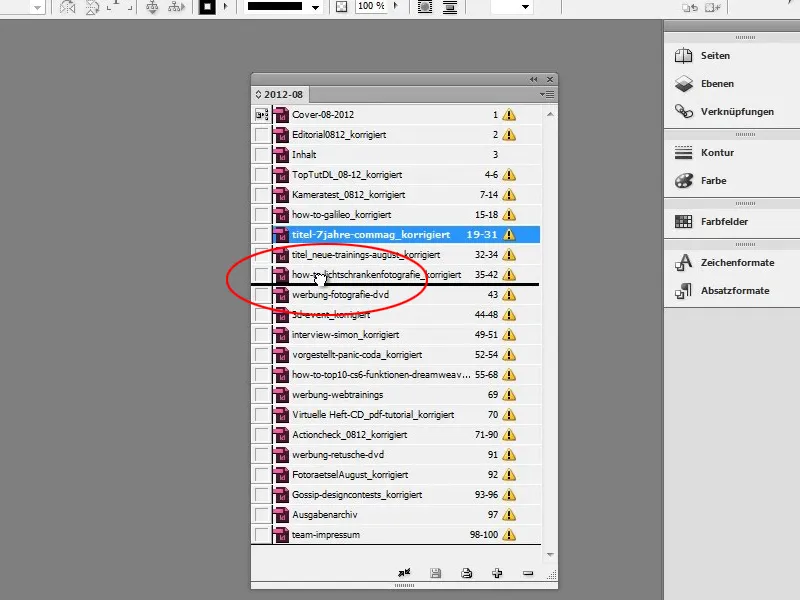
Task: Toggle style source box for TopTutDL_08-12_korrigiert
Action: pos(262,174)
